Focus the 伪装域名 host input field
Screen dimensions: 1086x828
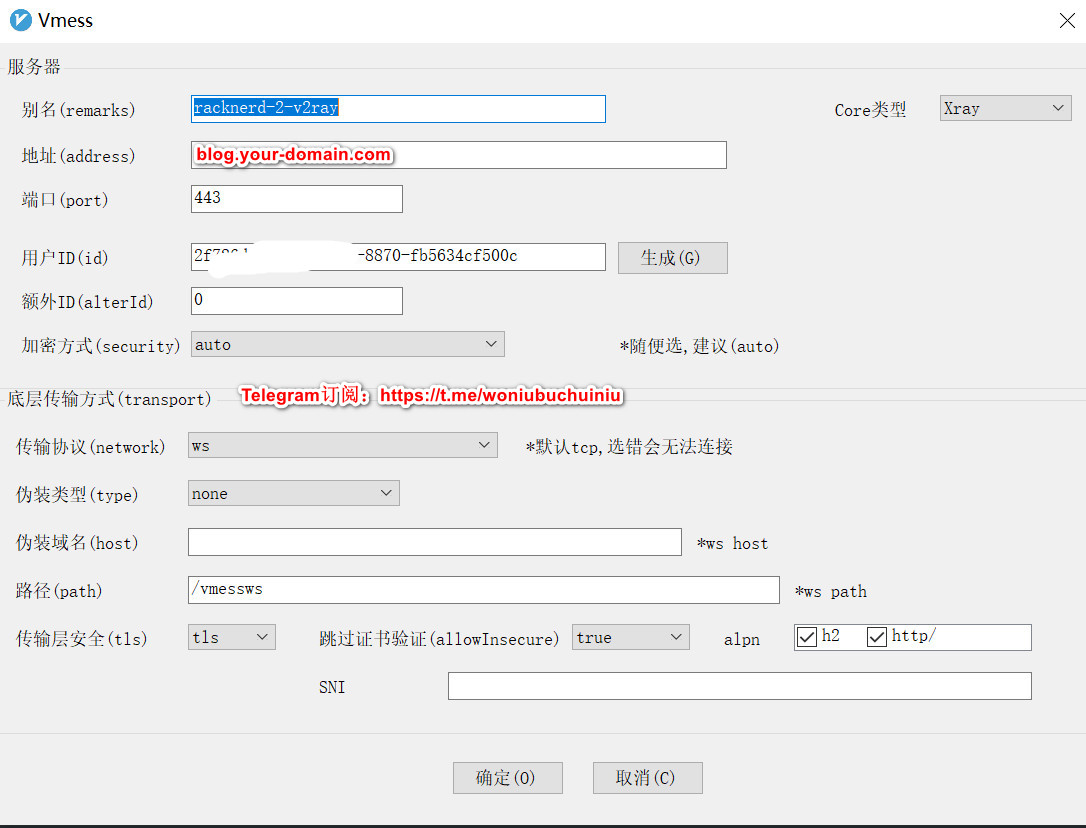pyautogui.click(x=434, y=542)
